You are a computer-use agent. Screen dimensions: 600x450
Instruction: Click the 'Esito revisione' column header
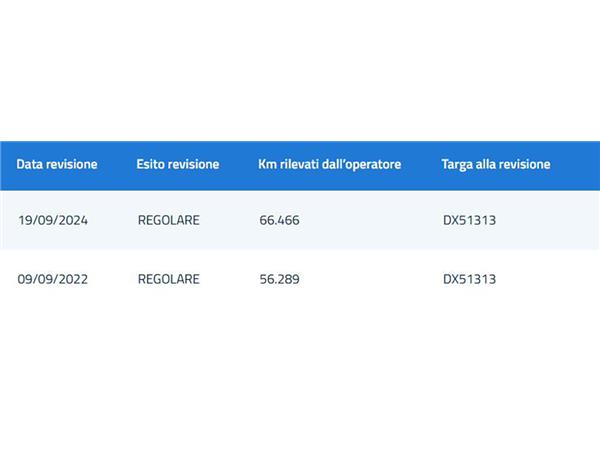tap(178, 164)
